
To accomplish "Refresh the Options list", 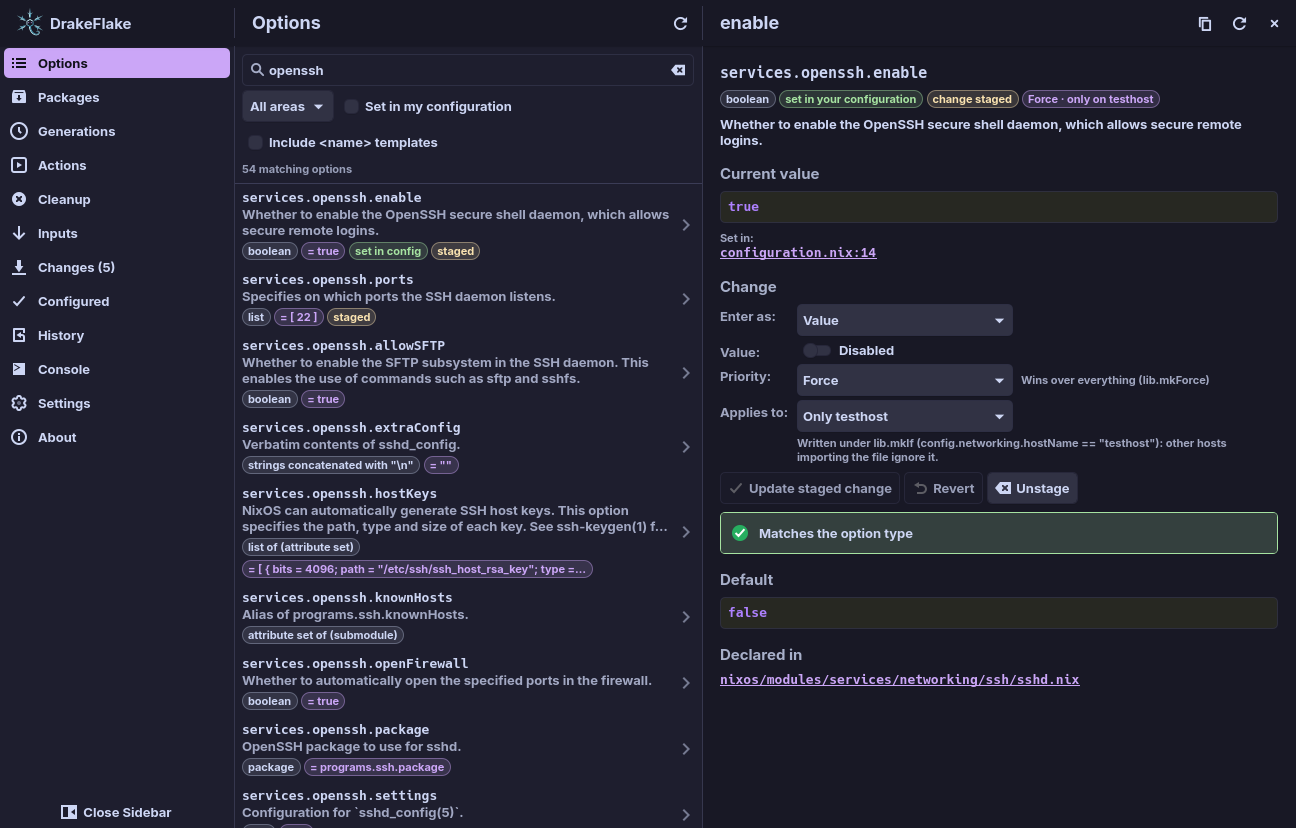I will [x=680, y=23].
